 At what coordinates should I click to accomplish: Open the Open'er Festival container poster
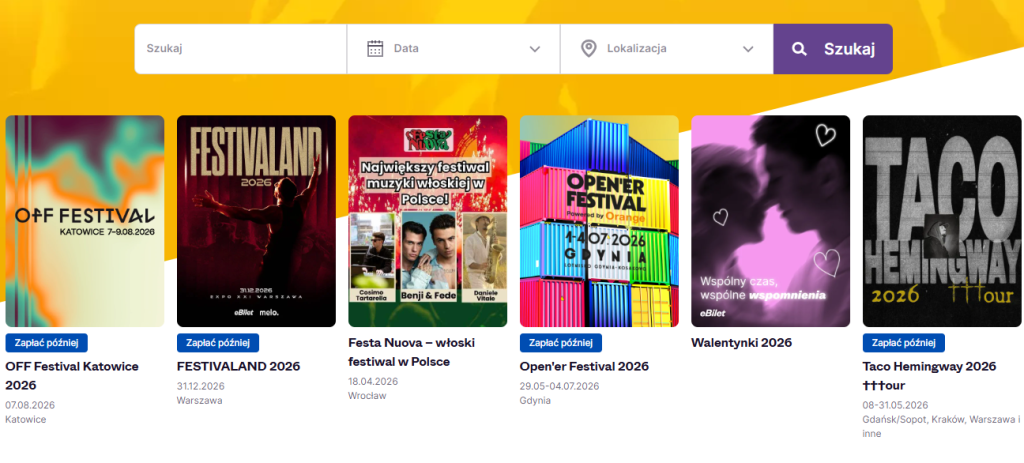point(599,221)
